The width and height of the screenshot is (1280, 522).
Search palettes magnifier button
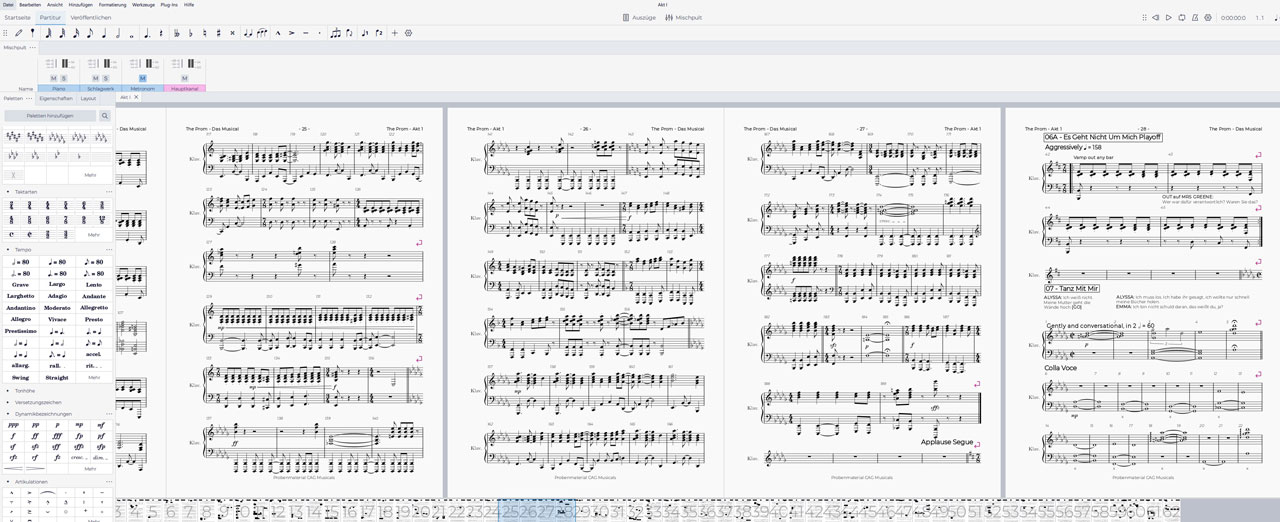tap(104, 116)
